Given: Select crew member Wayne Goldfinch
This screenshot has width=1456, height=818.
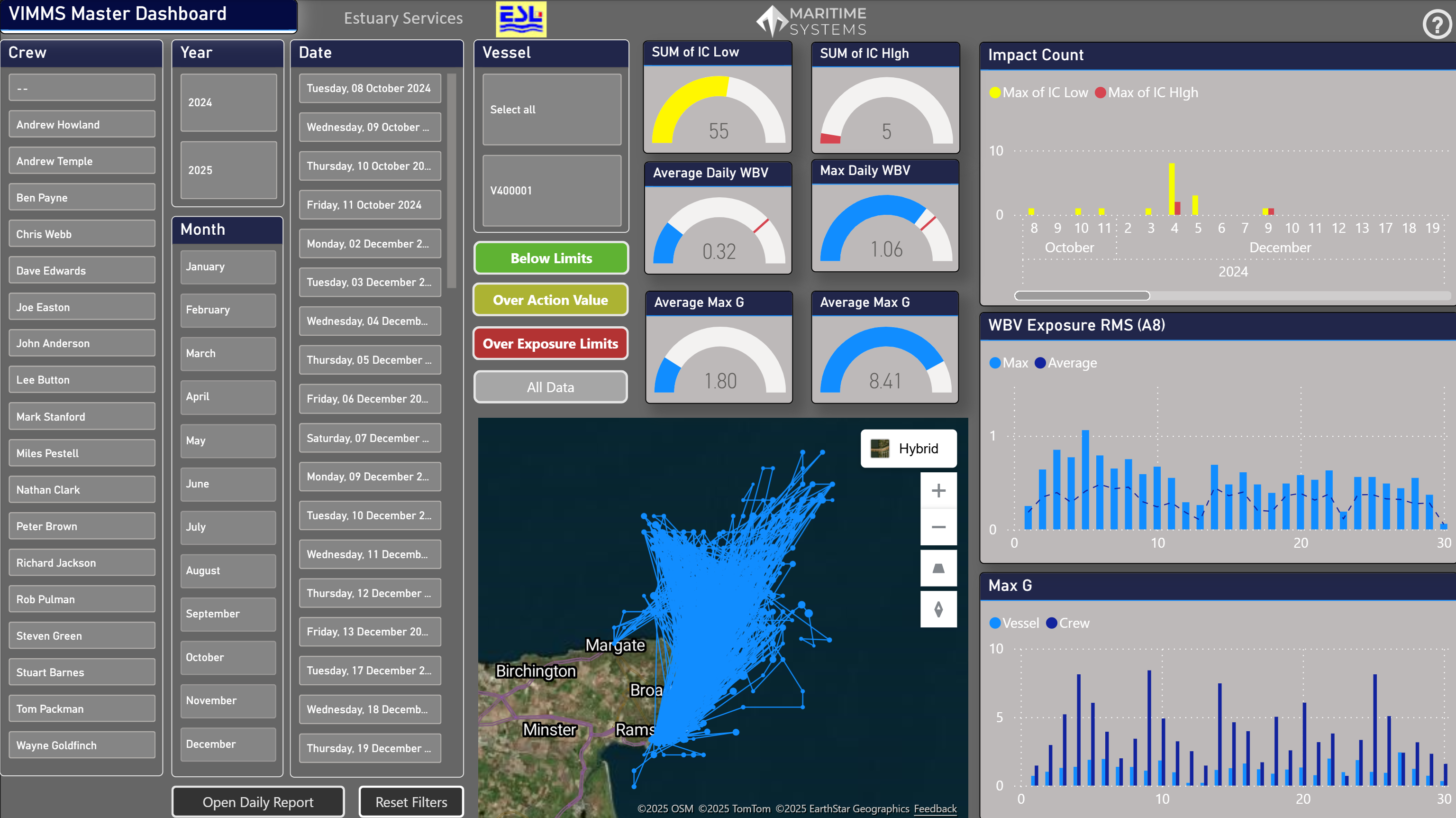Looking at the screenshot, I should pyautogui.click(x=82, y=745).
